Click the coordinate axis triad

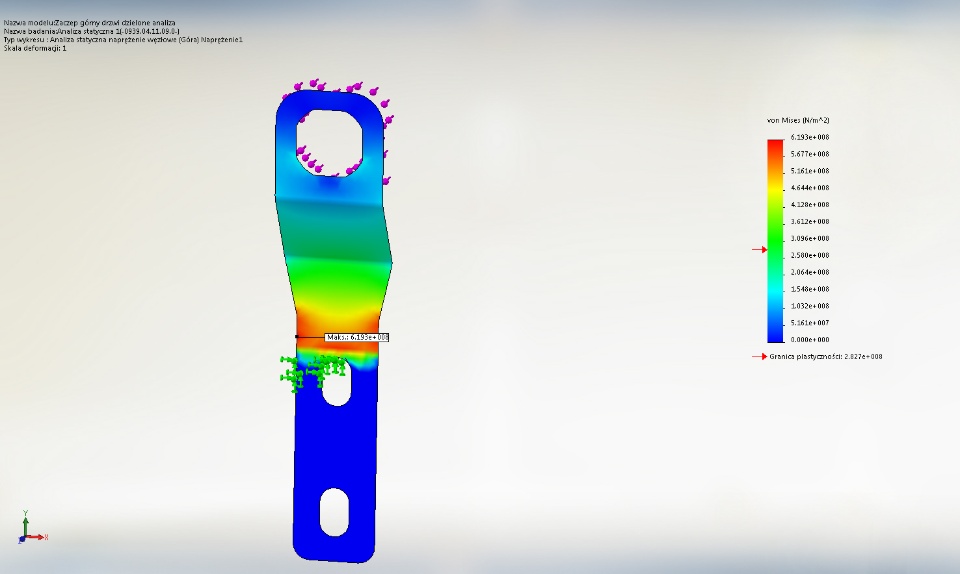(x=32, y=527)
